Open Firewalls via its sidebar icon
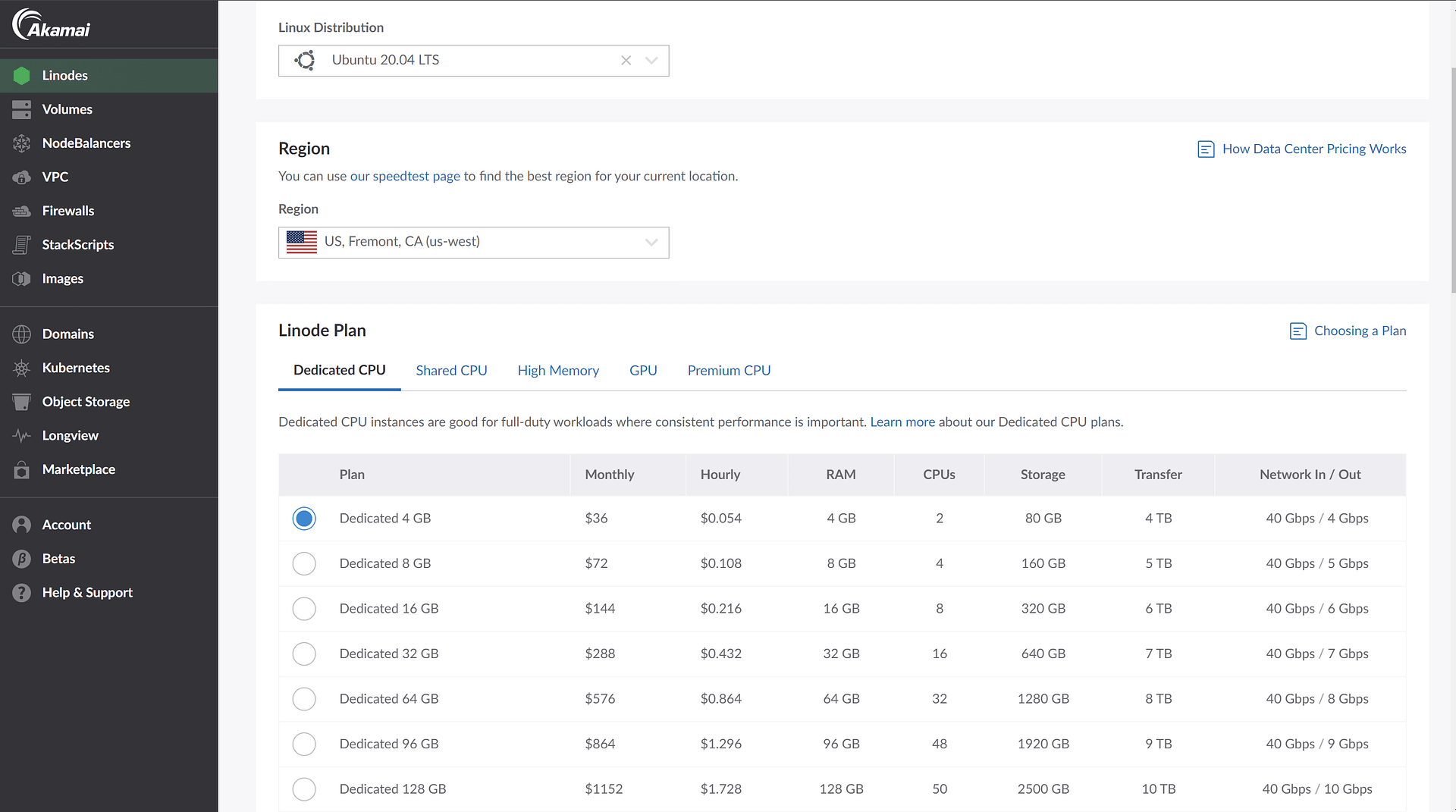The image size is (1456, 812). coord(21,211)
